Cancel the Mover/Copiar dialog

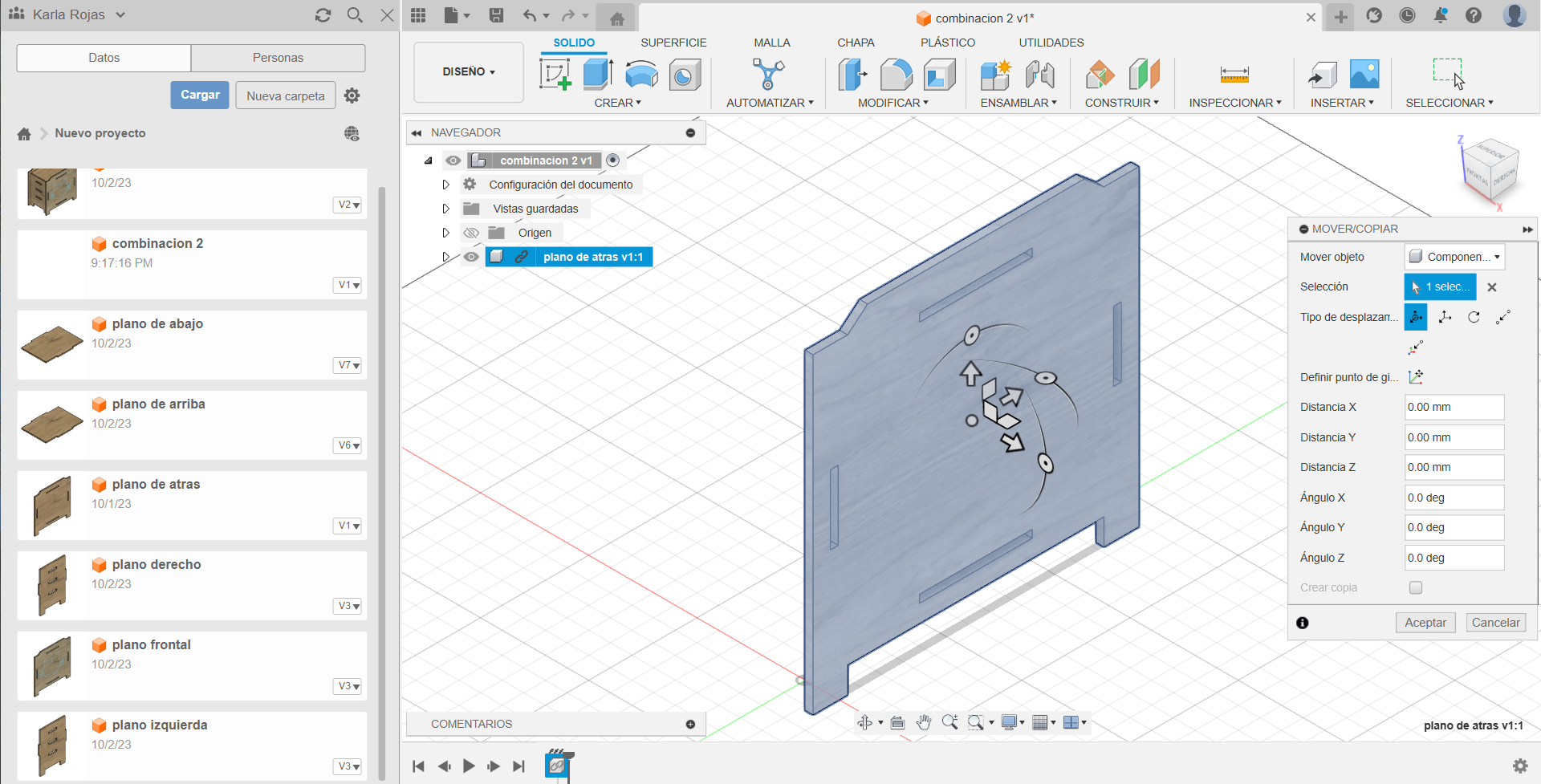click(1495, 623)
